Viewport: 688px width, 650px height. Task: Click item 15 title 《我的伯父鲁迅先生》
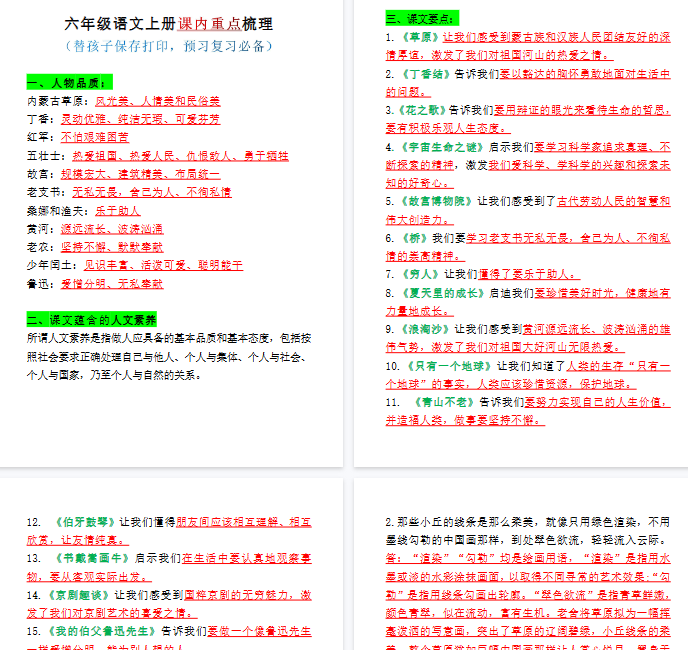[x=102, y=631]
